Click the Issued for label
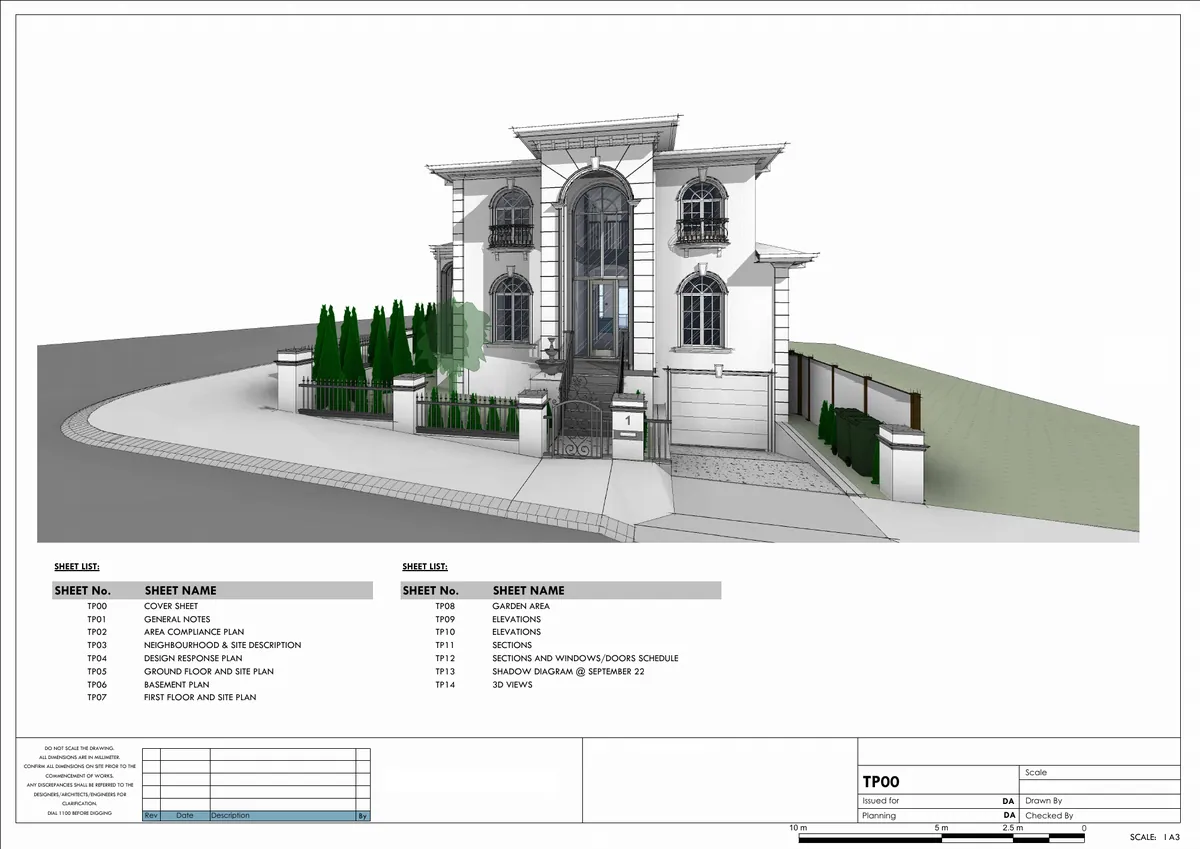This screenshot has width=1200, height=849. tap(881, 801)
